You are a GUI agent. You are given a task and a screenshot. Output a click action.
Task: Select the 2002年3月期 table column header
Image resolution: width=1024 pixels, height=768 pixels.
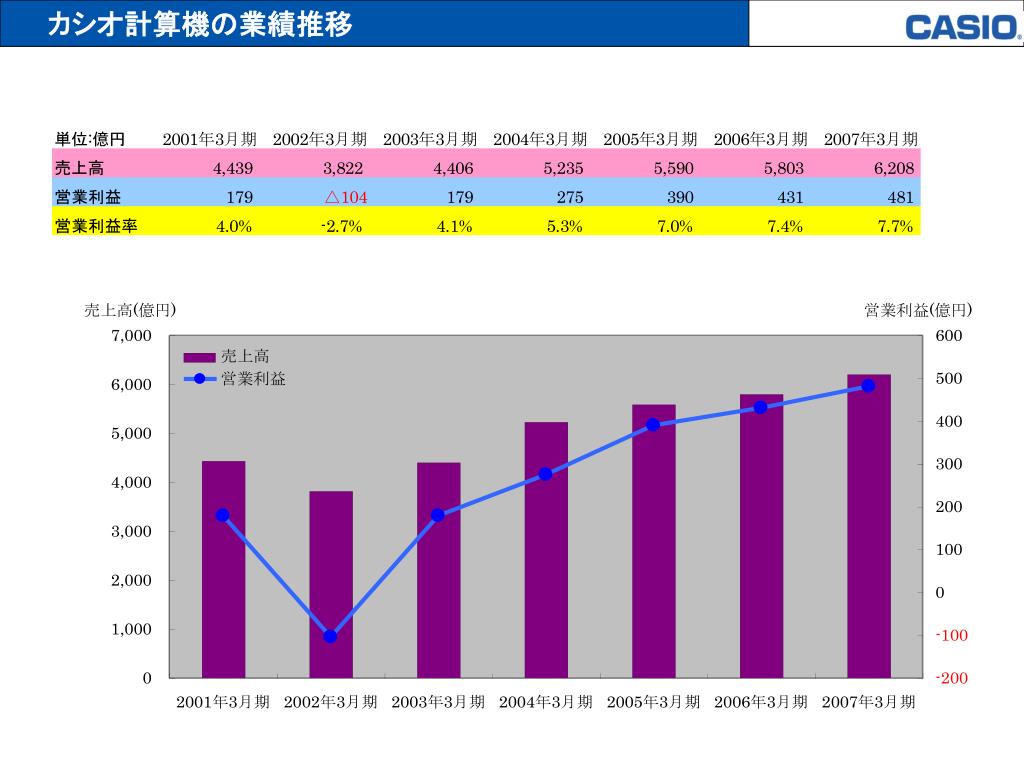click(x=320, y=139)
